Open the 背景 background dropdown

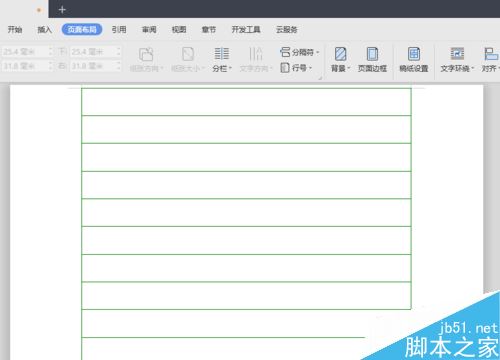click(341, 59)
